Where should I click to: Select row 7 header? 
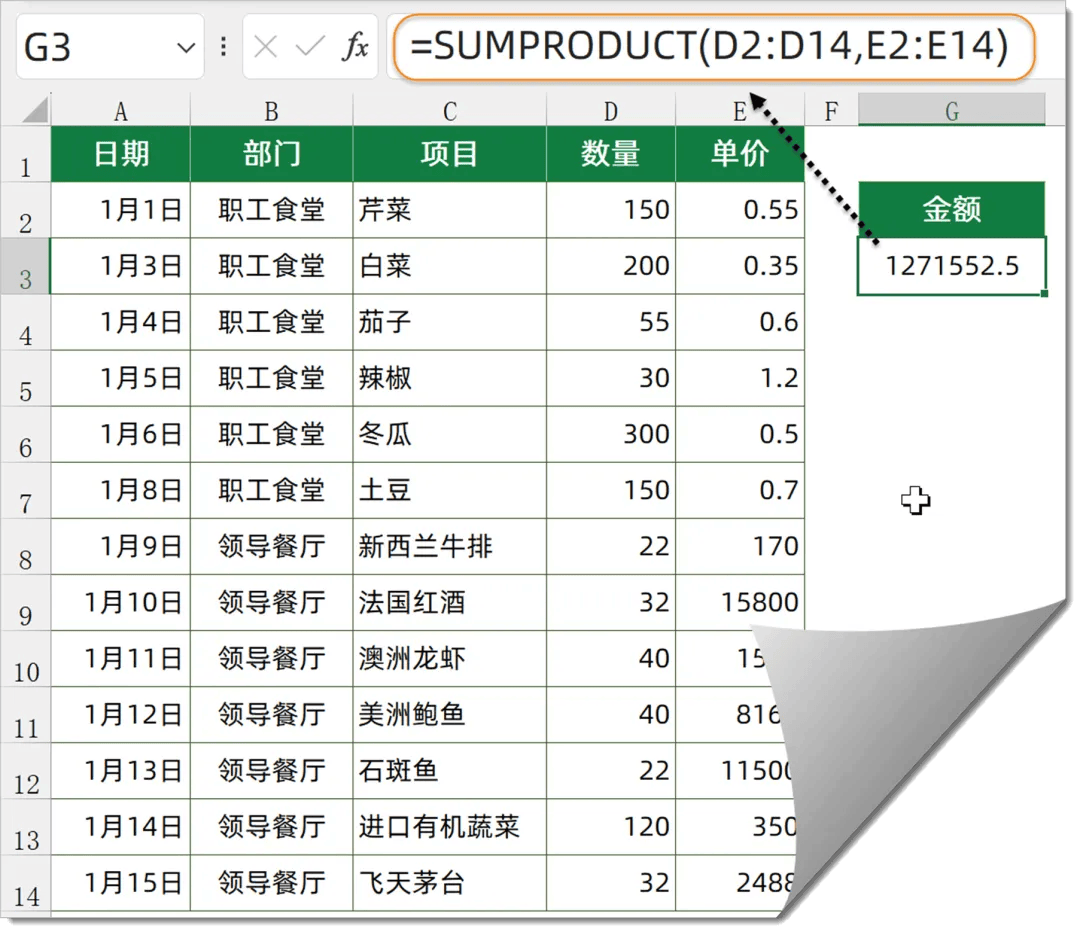pos(25,491)
